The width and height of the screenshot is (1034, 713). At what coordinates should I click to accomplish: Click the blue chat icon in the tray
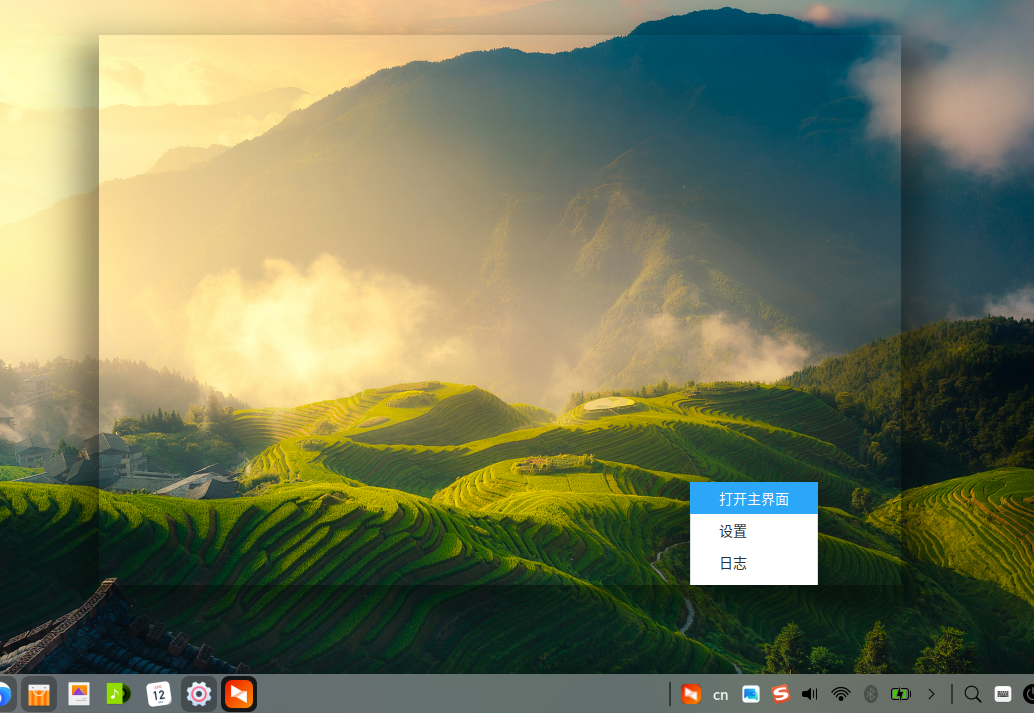(749, 693)
